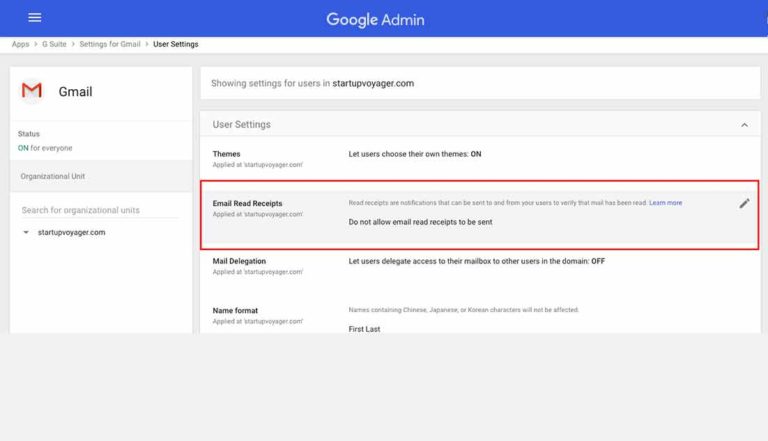
Task: Click 'Do not allow email read receipts' text
Action: (x=420, y=222)
